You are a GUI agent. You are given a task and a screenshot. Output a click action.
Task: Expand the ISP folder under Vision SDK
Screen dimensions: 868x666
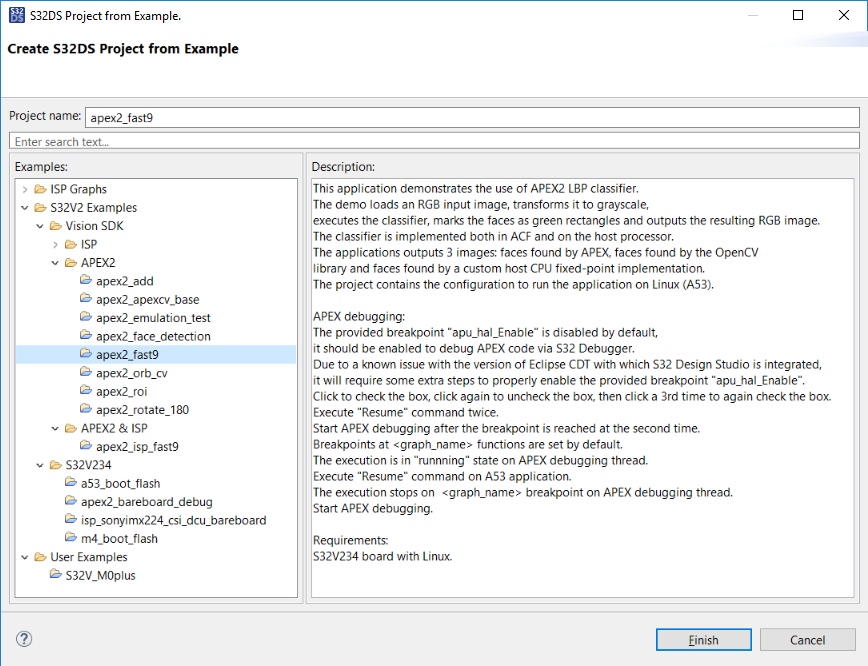tap(55, 244)
